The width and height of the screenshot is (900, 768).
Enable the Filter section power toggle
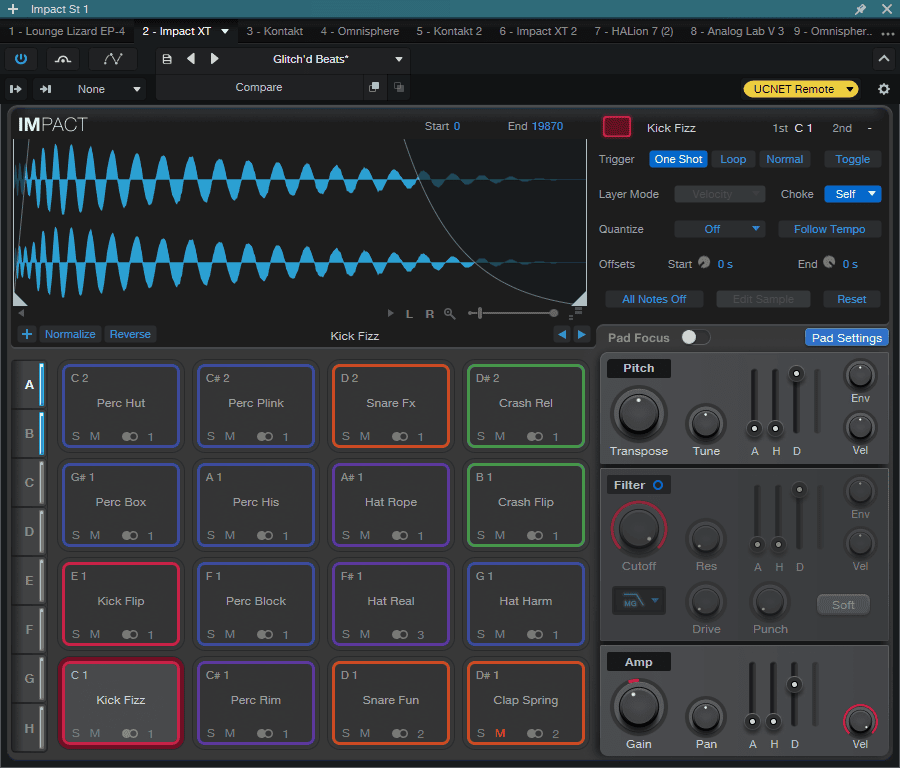[658, 485]
